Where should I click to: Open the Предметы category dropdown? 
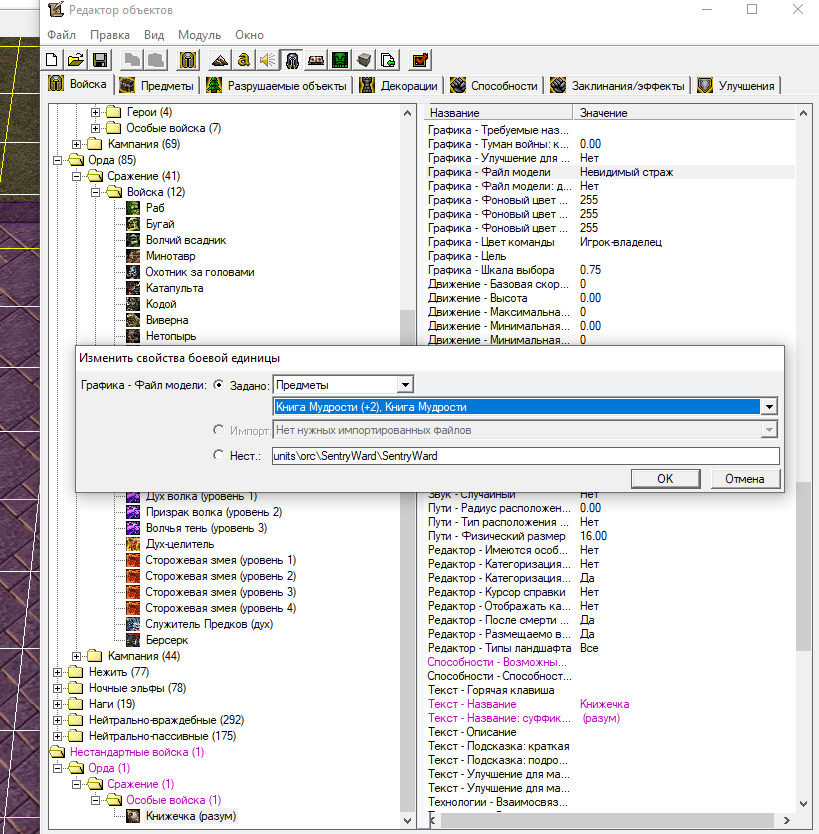coord(405,385)
